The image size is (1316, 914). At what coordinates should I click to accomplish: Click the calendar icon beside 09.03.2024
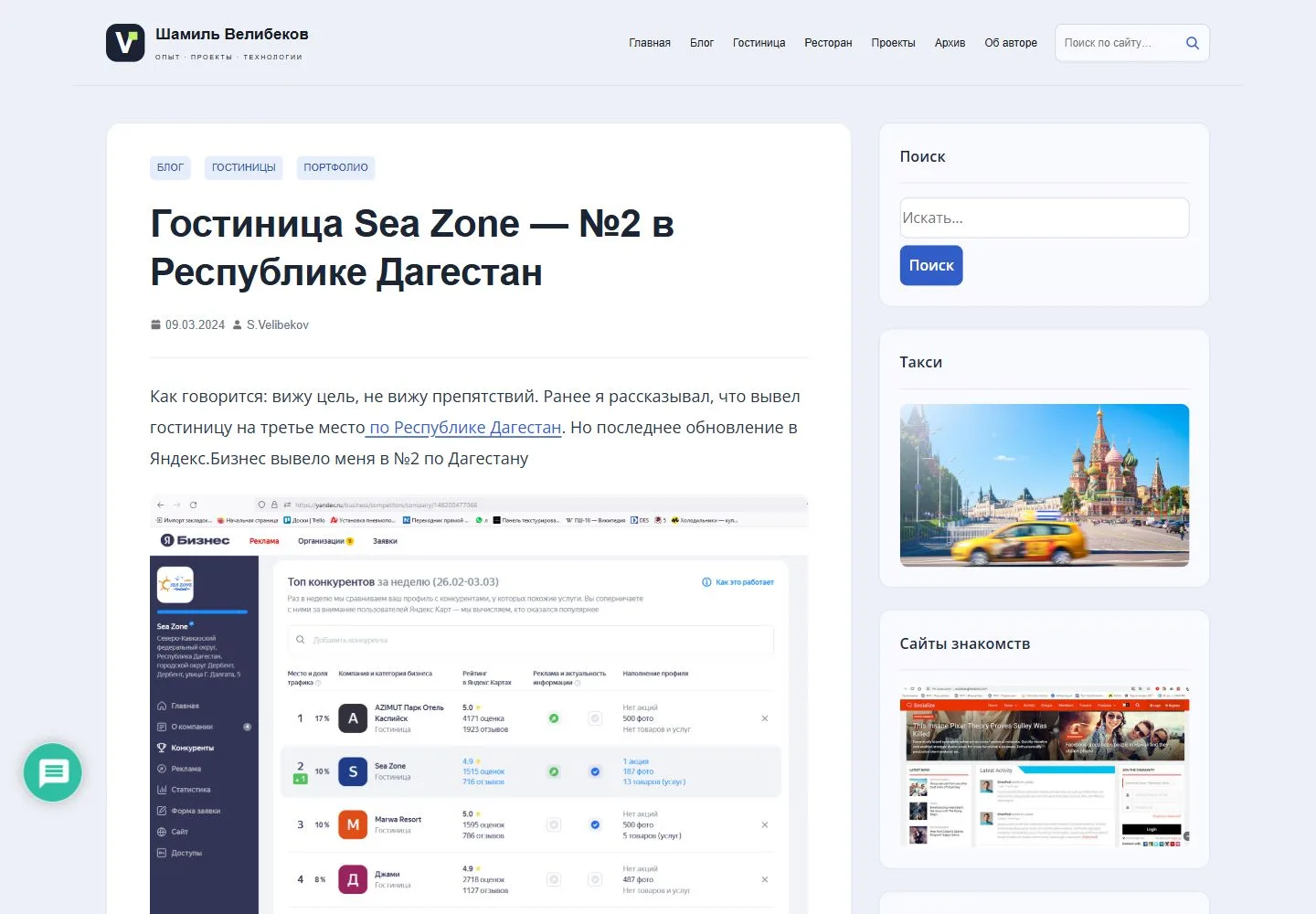(155, 324)
